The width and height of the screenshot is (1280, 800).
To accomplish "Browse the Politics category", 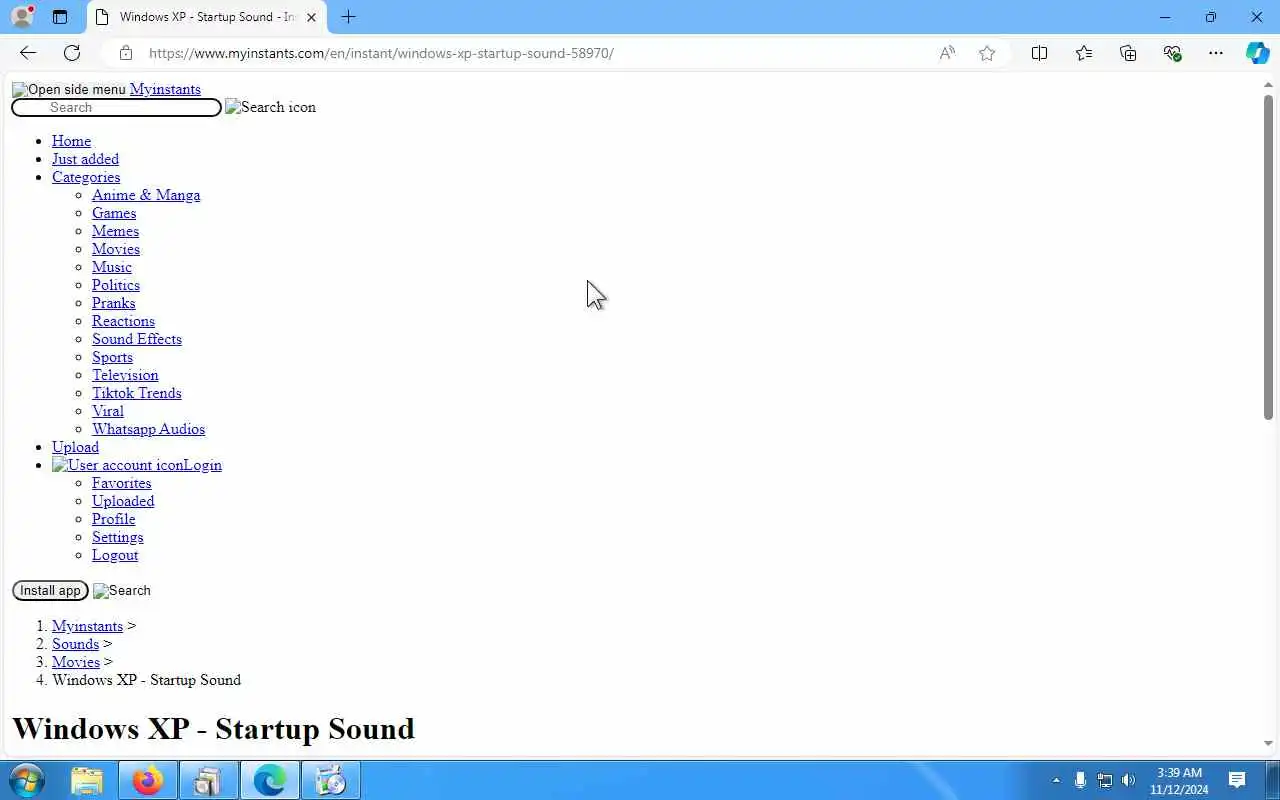I will [x=116, y=285].
